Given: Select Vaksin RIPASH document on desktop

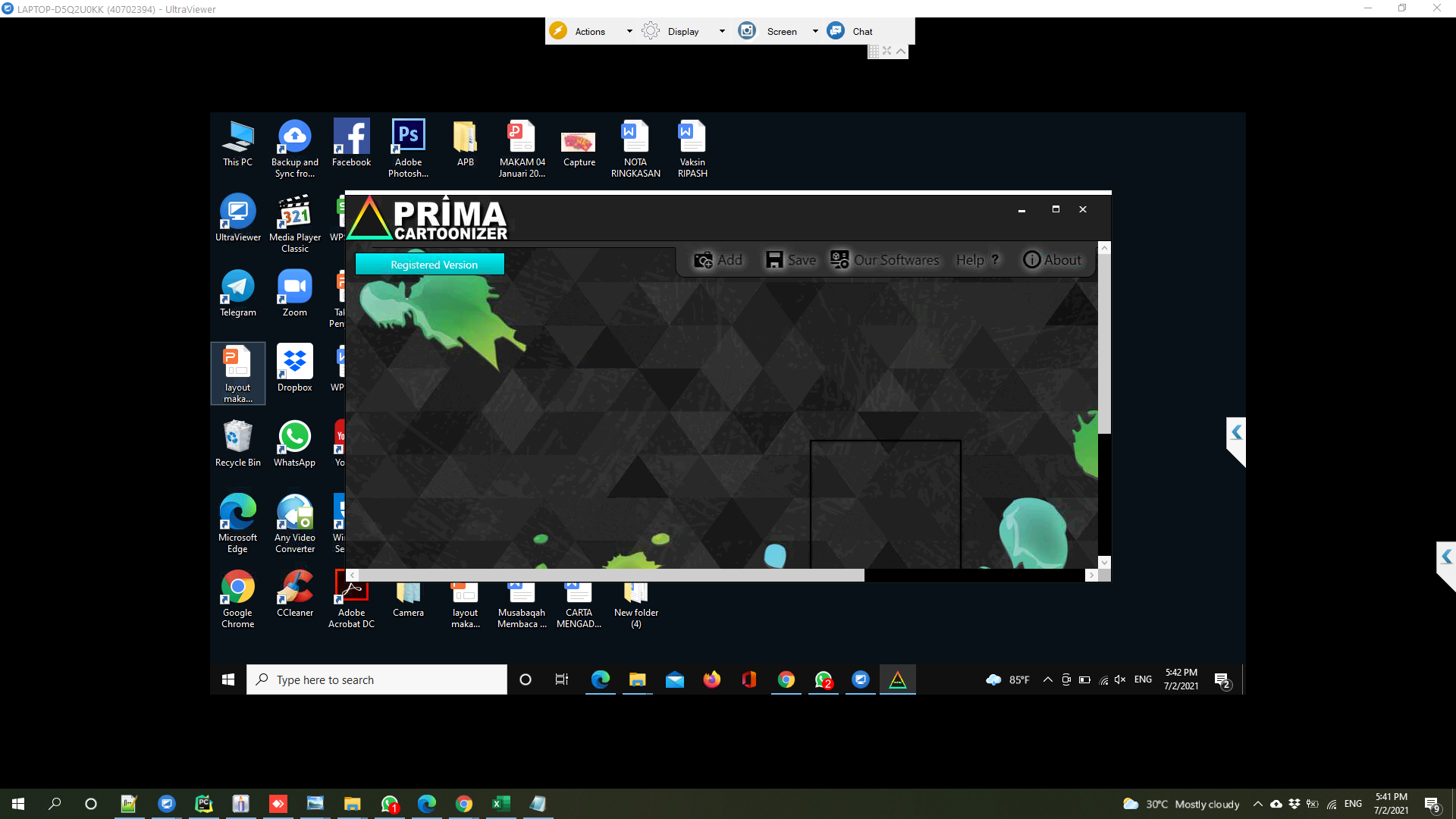Looking at the screenshot, I should tap(692, 148).
